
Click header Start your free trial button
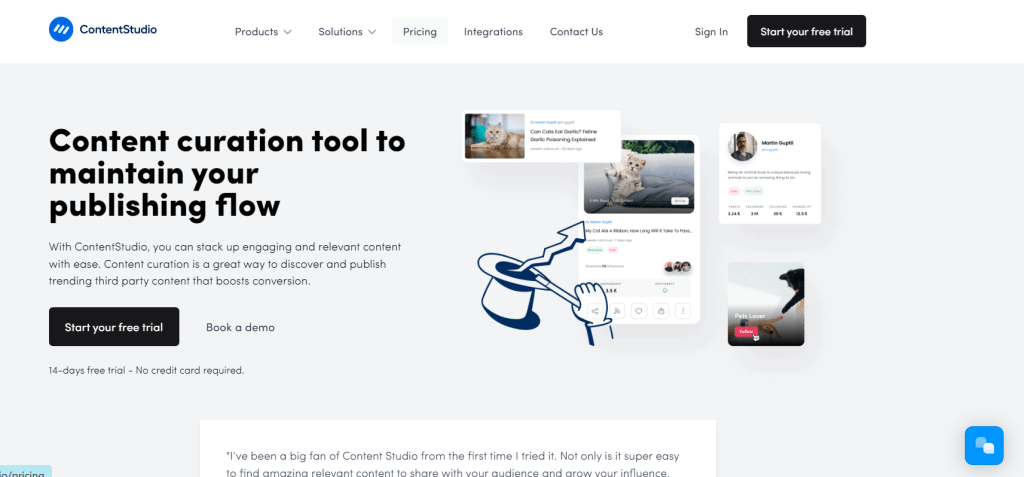pyautogui.click(x=807, y=31)
